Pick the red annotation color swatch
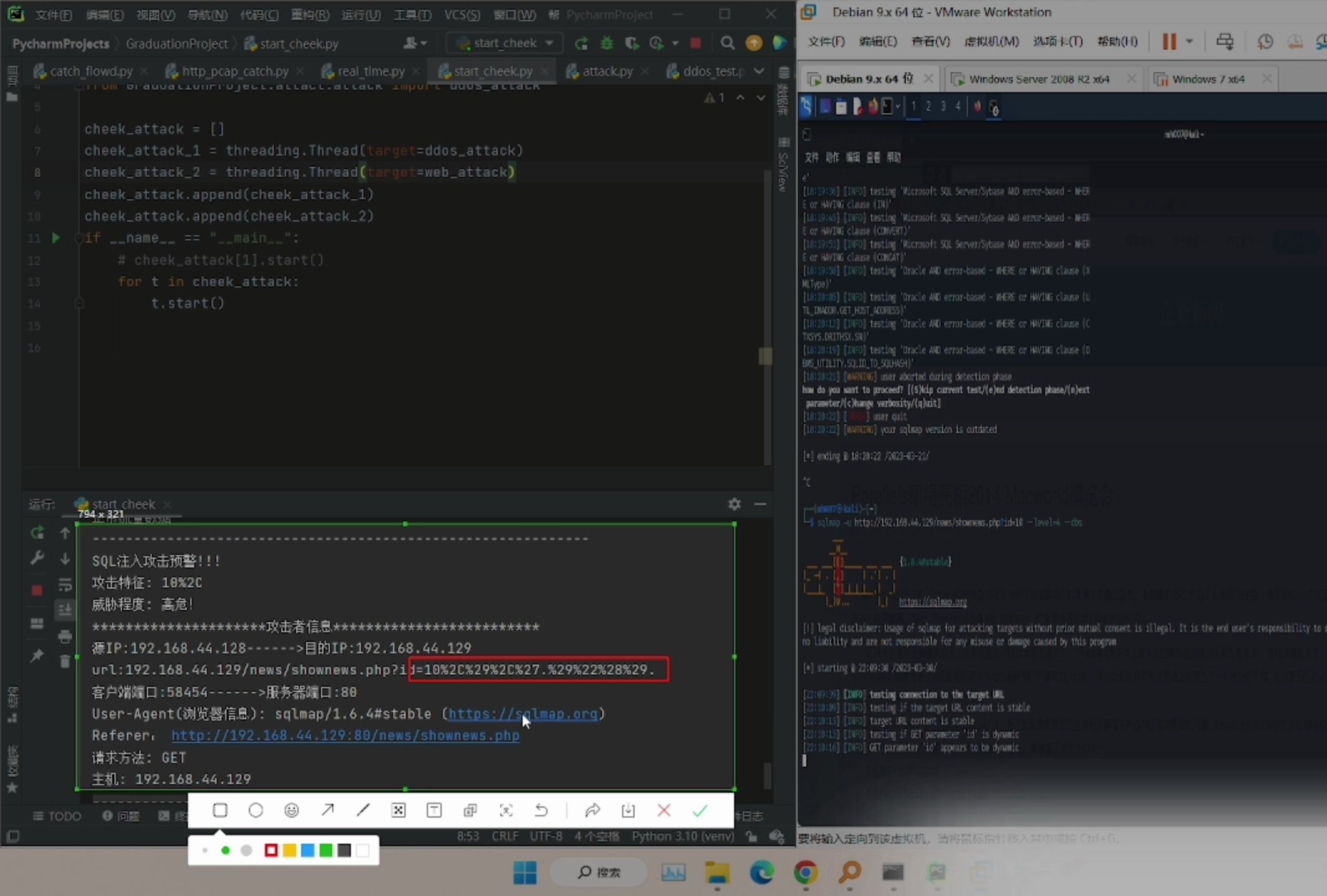This screenshot has height=896, width=1327. (x=271, y=850)
